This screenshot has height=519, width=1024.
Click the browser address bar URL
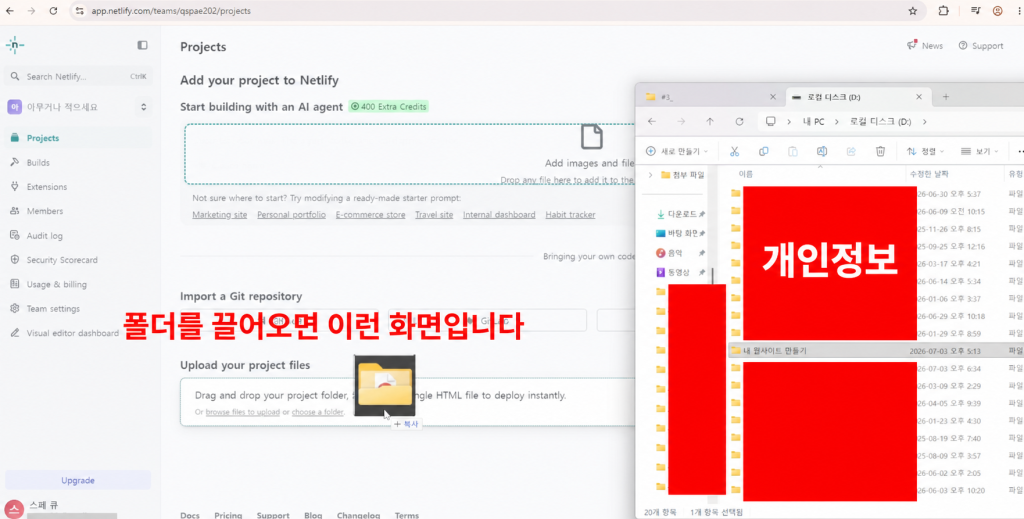tap(172, 11)
